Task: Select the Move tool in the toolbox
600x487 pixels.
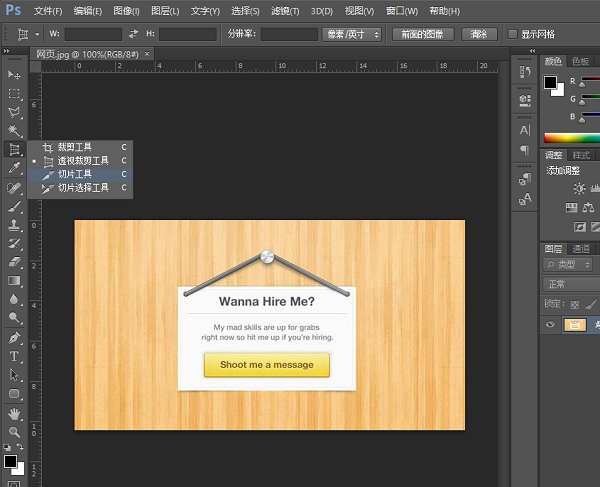Action: pos(14,75)
